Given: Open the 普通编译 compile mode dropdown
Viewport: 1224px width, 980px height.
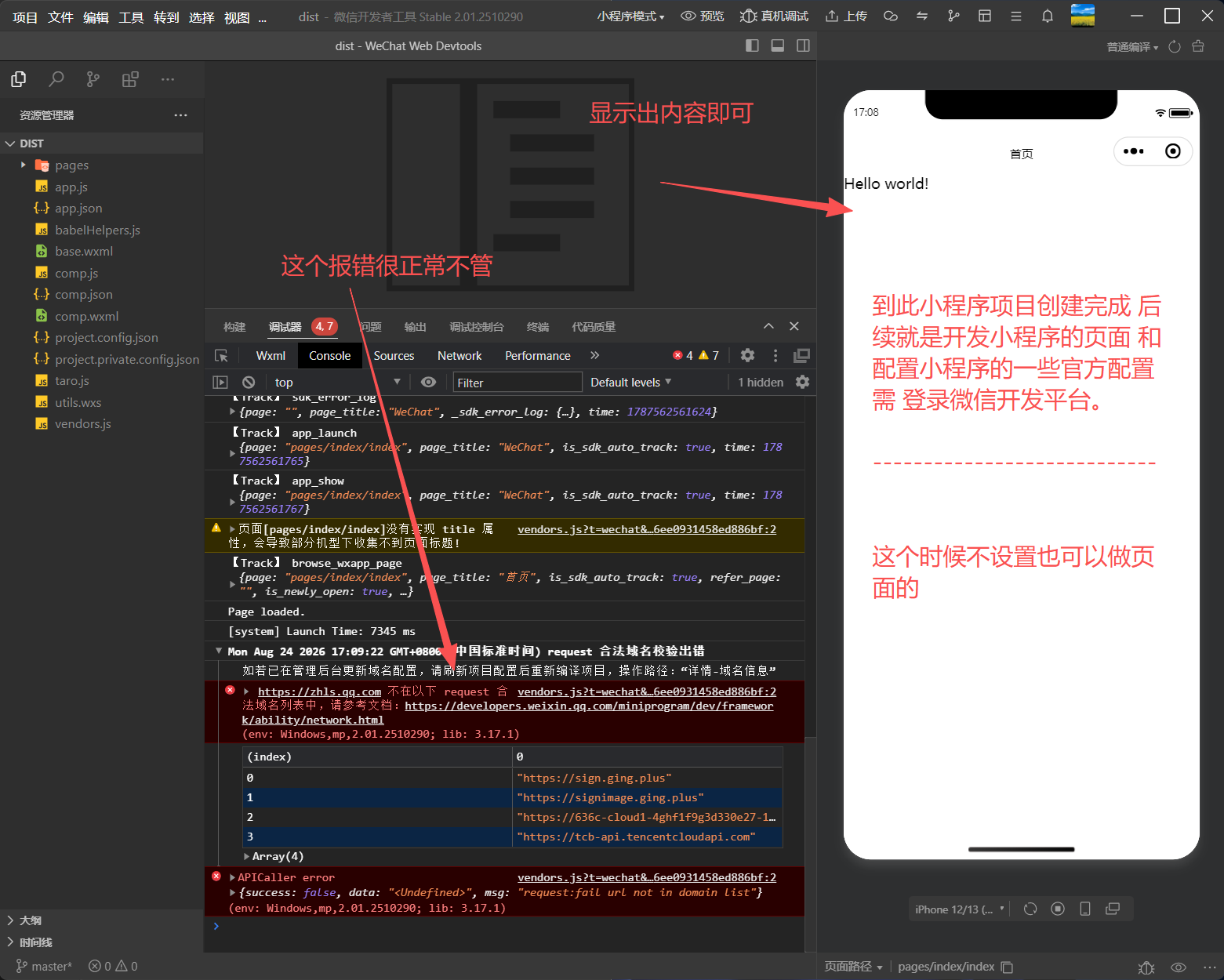Looking at the screenshot, I should click(x=1132, y=47).
